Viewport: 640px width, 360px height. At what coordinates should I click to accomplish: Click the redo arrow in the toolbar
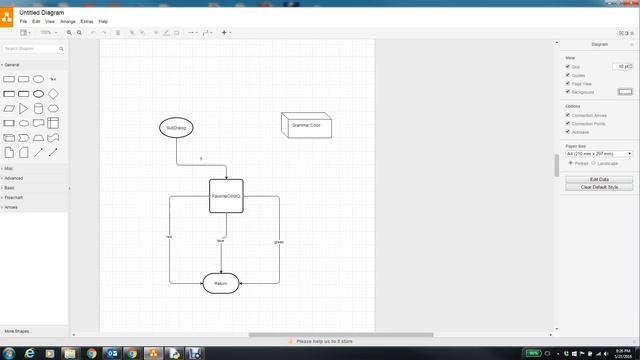[x=104, y=33]
